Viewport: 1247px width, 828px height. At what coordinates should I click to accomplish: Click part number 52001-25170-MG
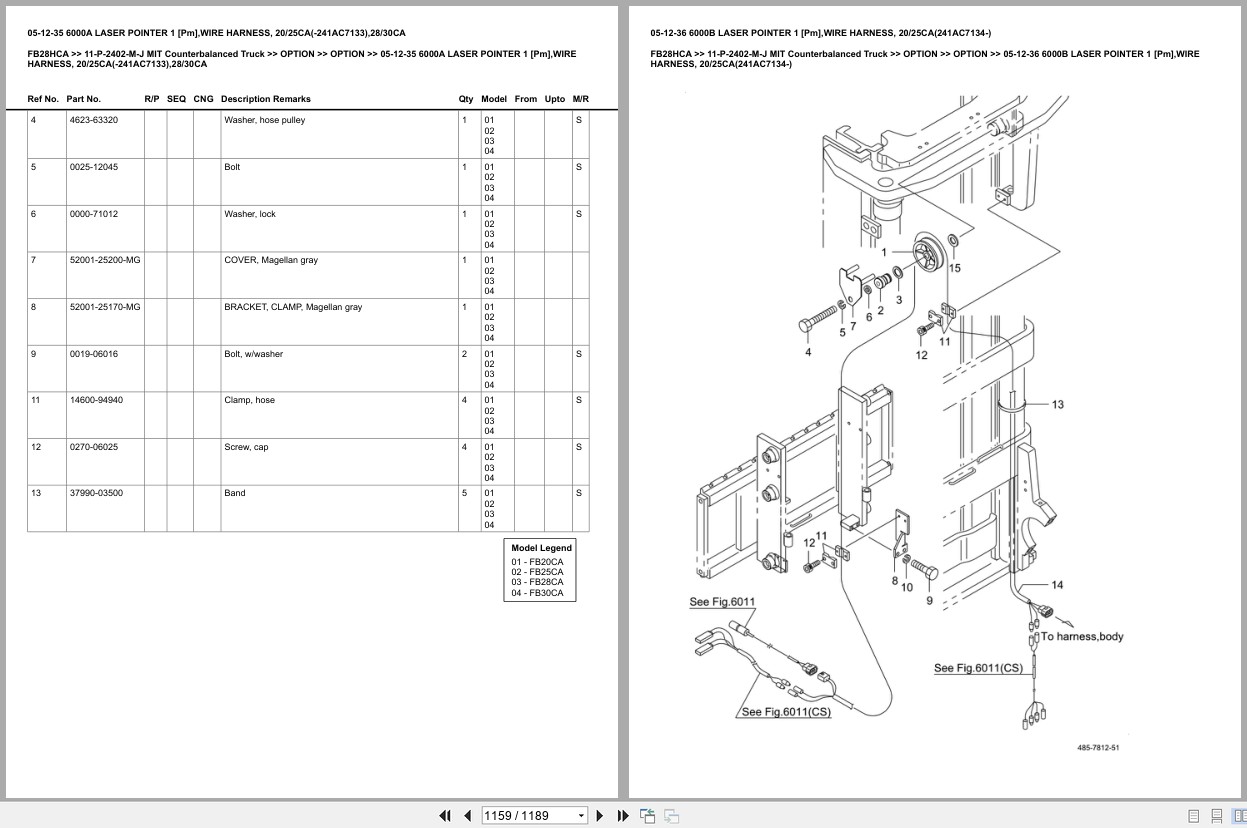105,307
